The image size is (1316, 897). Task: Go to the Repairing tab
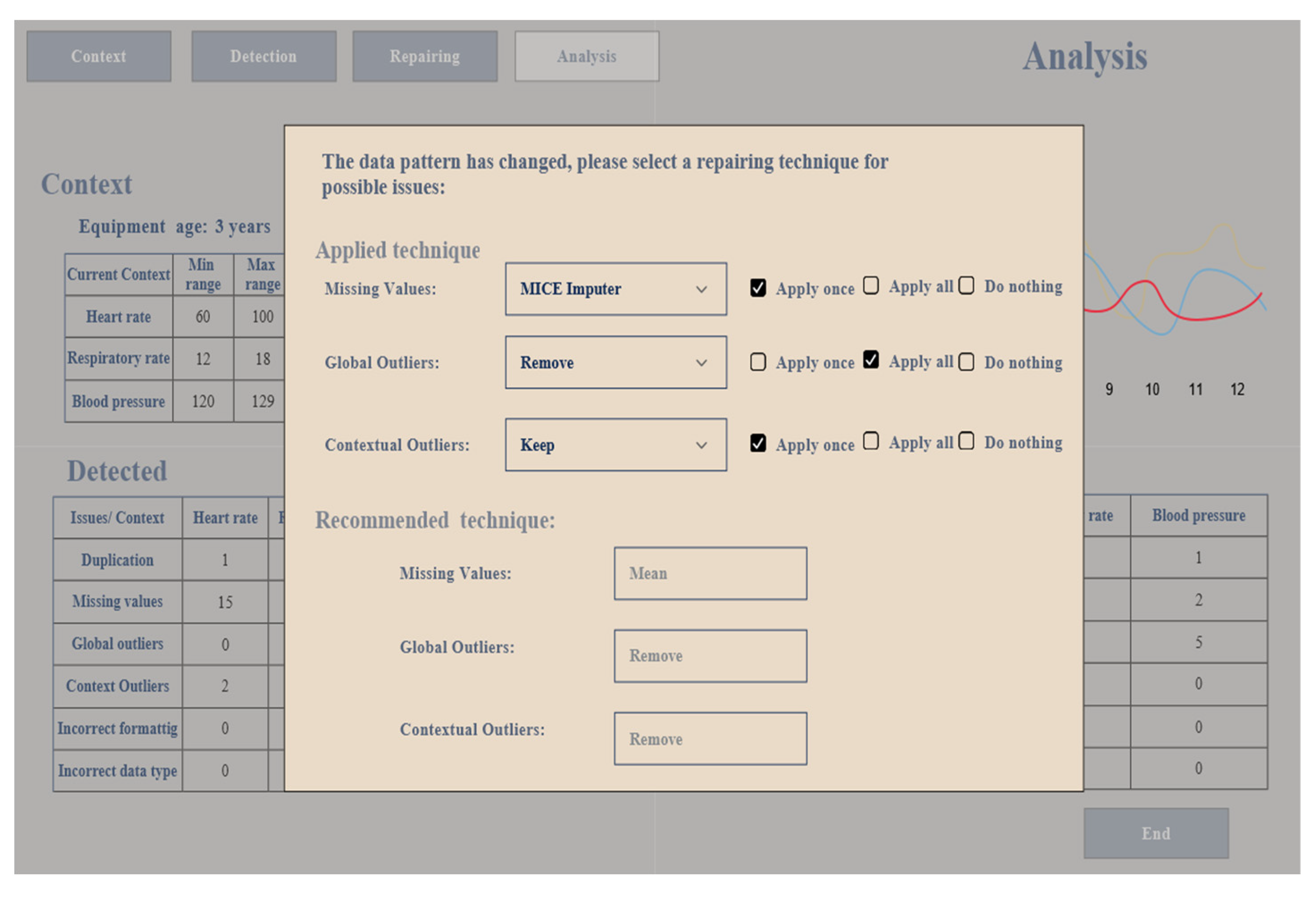coord(425,56)
